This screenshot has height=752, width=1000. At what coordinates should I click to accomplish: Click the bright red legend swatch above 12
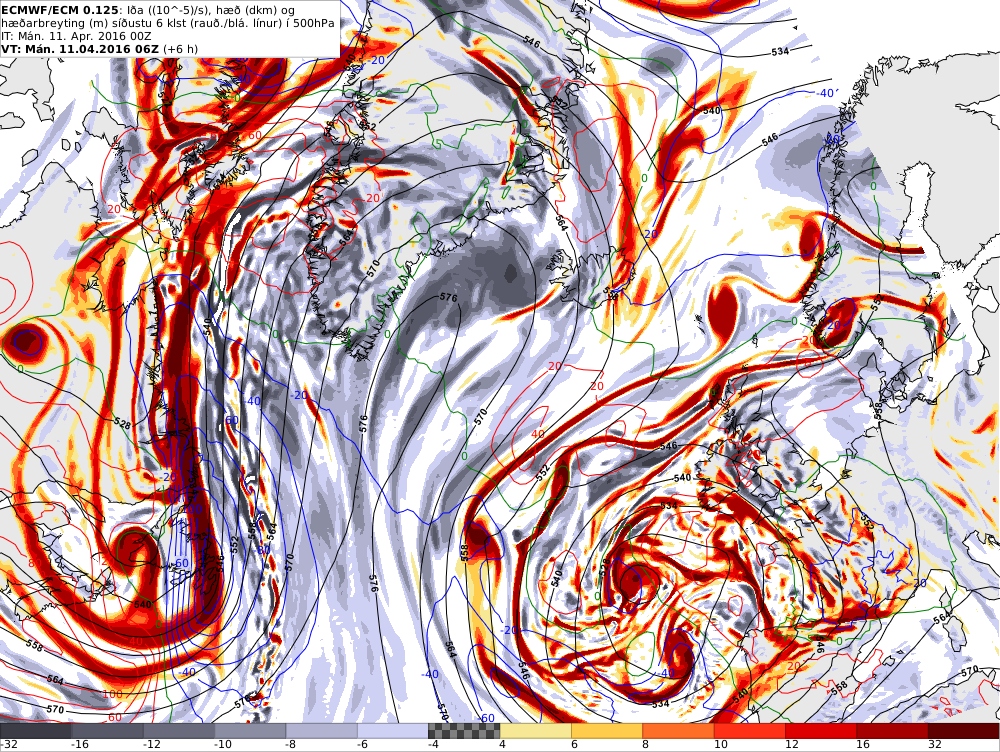(821, 731)
